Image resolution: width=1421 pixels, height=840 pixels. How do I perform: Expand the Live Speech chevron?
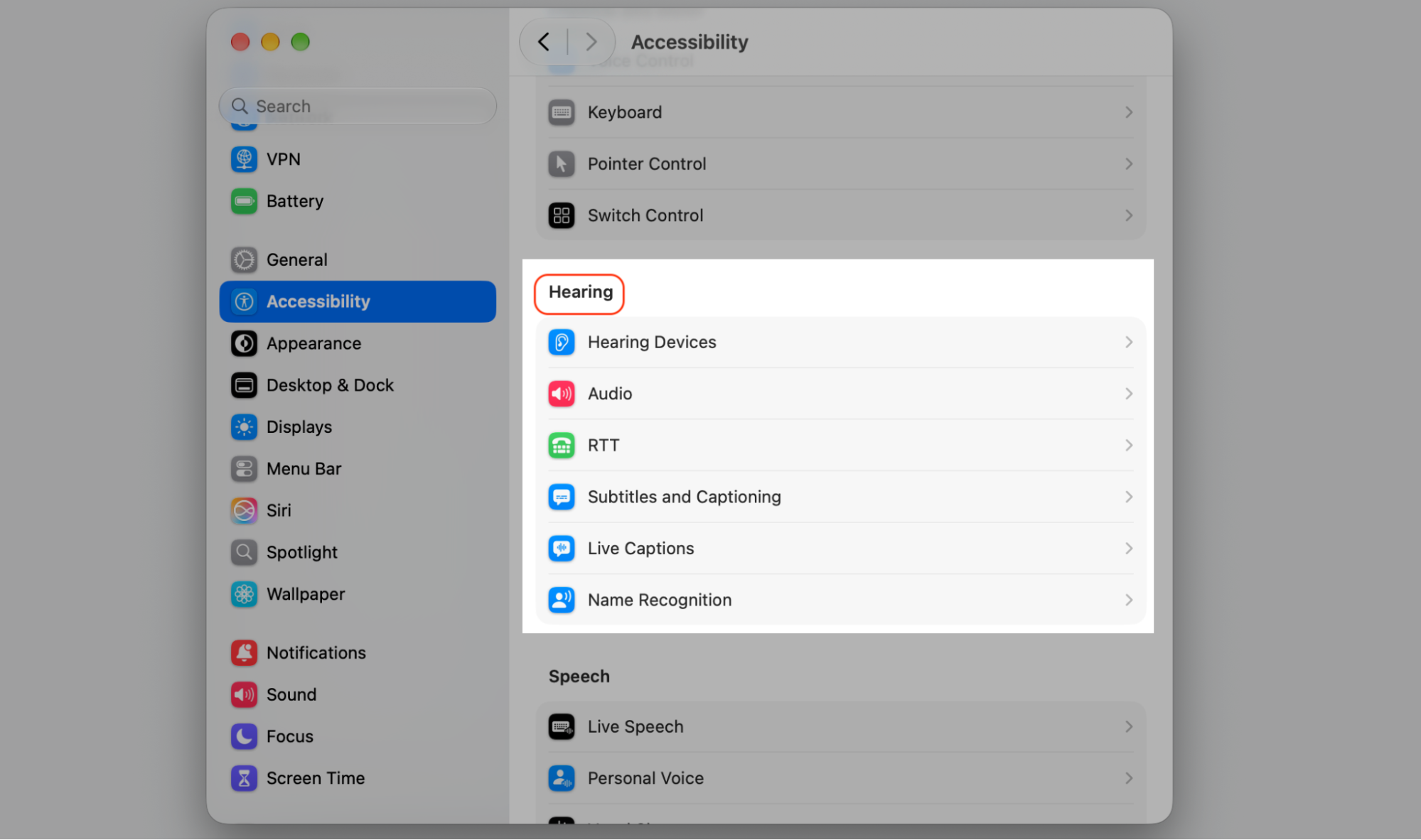(x=1129, y=727)
